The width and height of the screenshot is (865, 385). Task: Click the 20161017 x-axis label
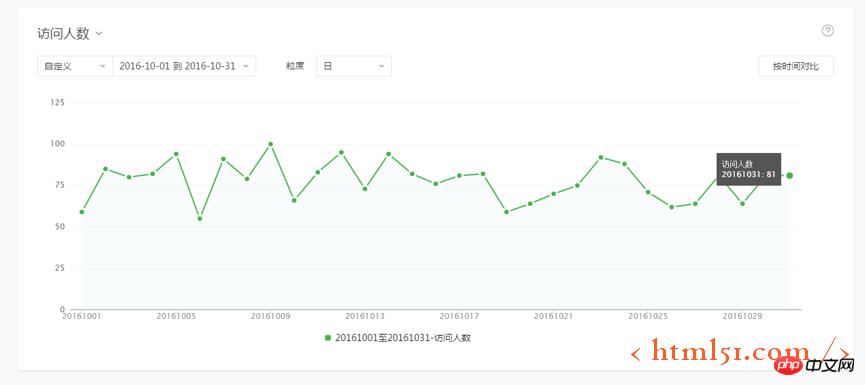(459, 317)
